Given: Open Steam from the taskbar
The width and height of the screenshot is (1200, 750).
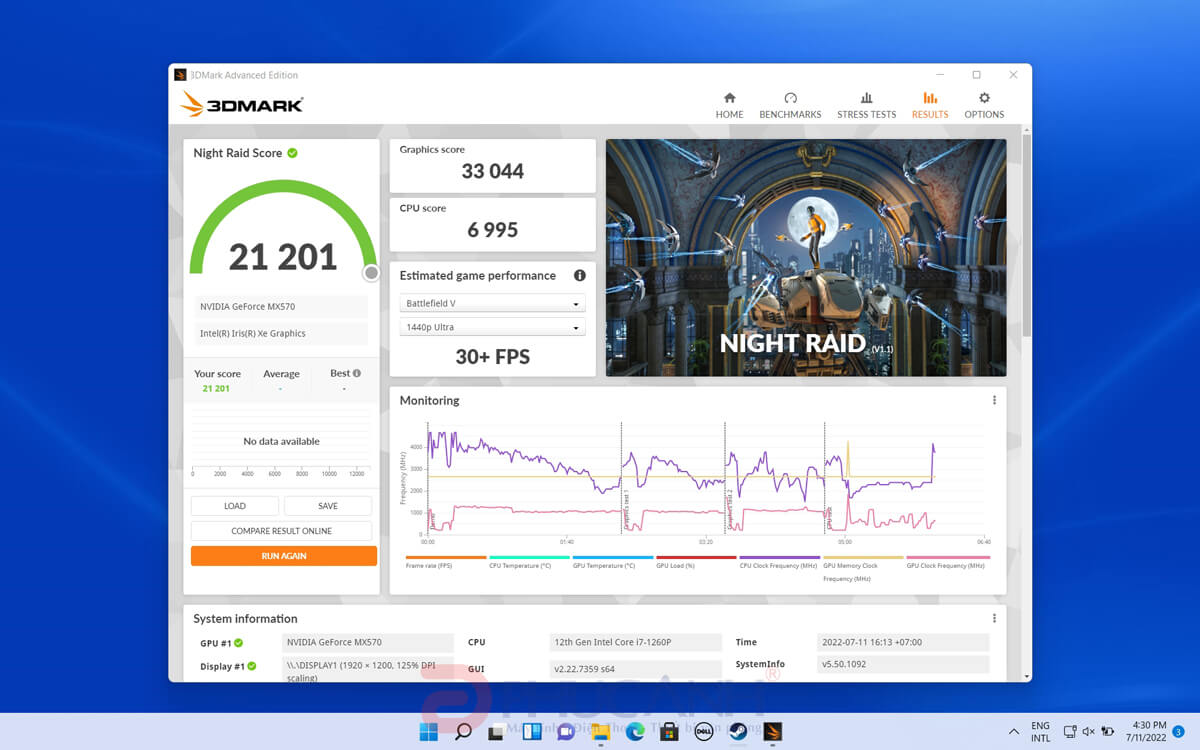Looking at the screenshot, I should click(x=738, y=732).
